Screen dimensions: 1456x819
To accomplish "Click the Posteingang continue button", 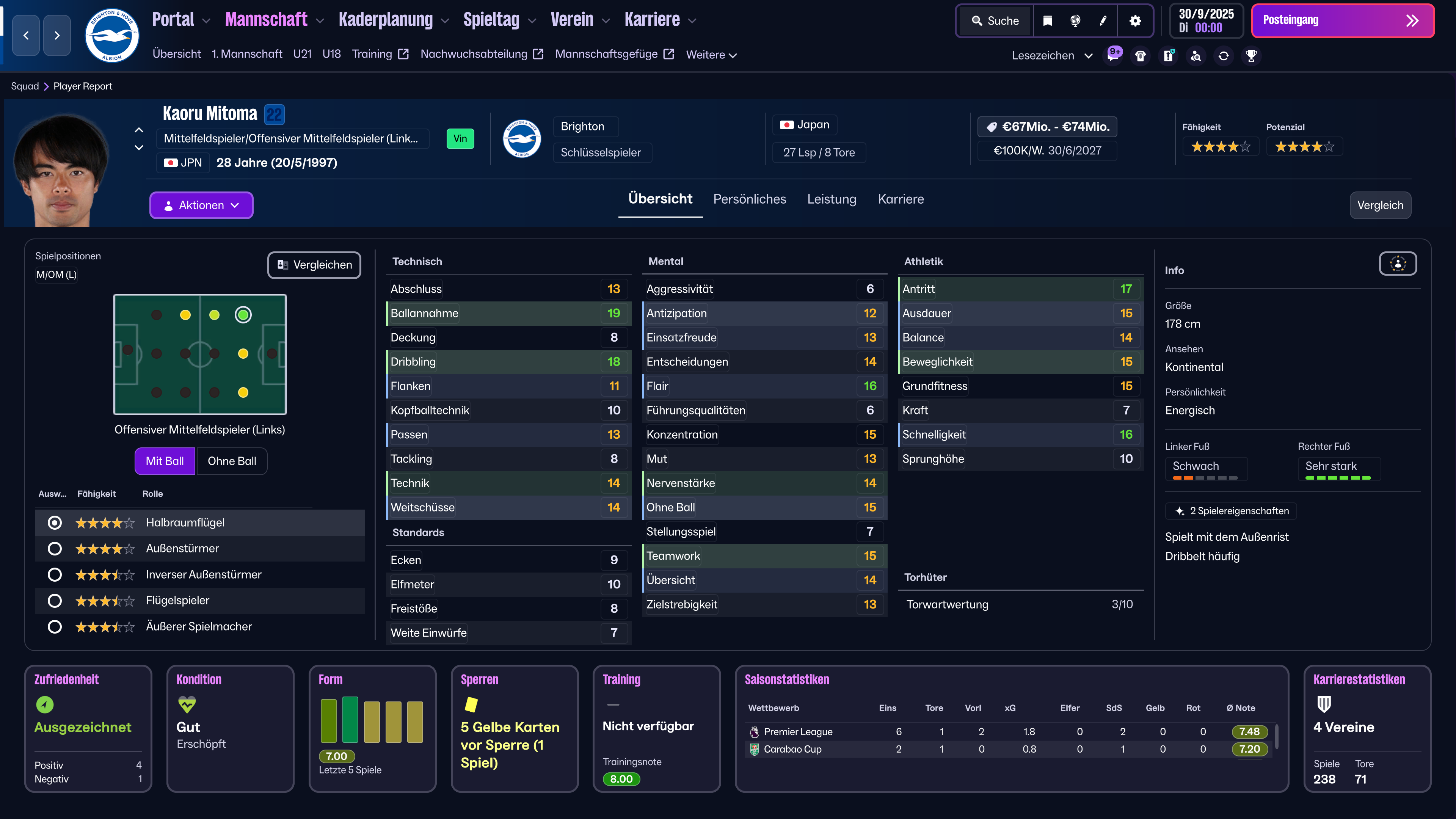I will 1342,21.
